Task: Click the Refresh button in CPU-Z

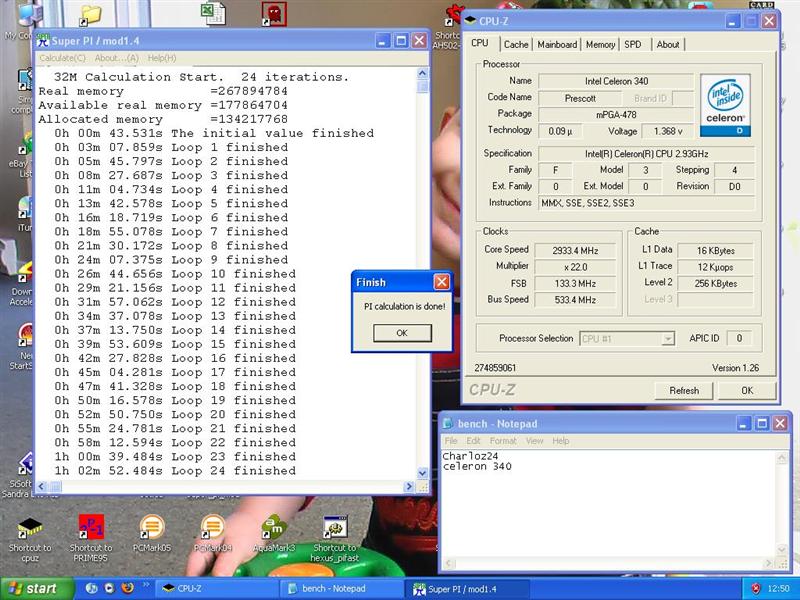Action: point(684,390)
